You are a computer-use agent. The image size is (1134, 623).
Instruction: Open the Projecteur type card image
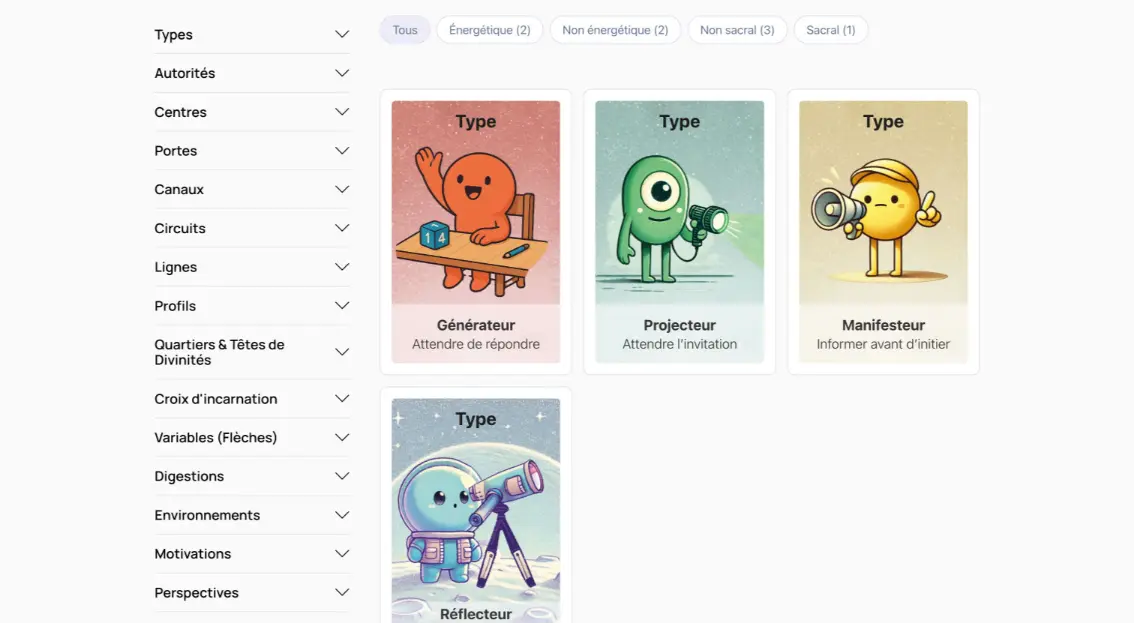pos(679,203)
